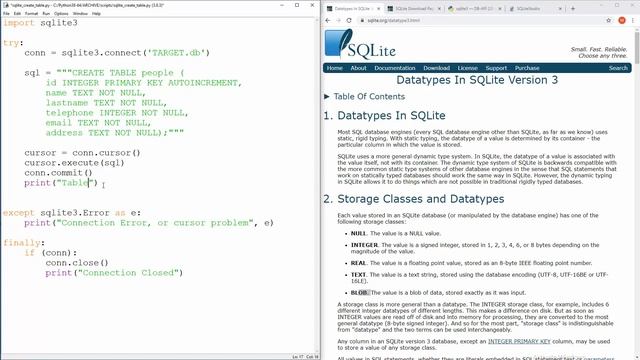Click print("Connection Closed") line
Image resolution: width=640 pixels, height=360 pixels.
pos(114,273)
